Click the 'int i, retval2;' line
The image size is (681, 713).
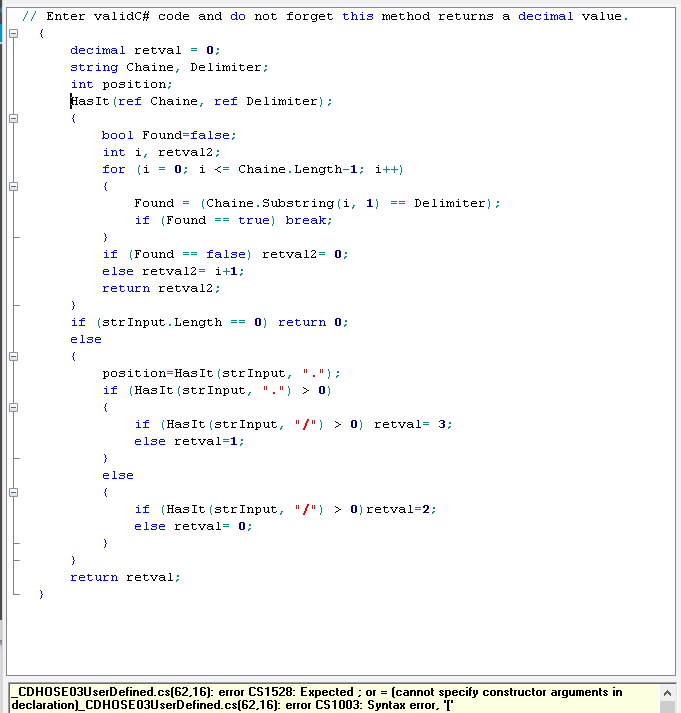161,152
